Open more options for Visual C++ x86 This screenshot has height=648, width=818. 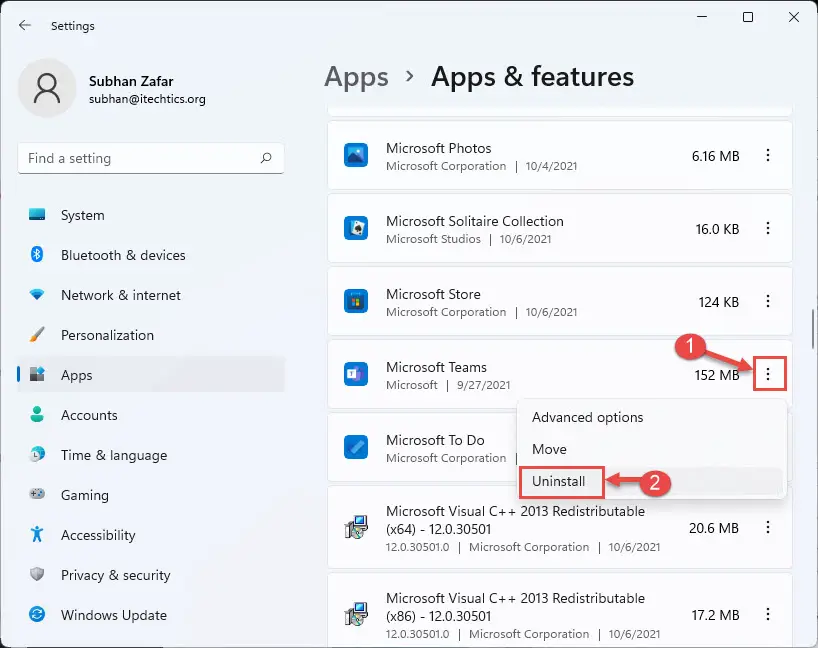click(x=767, y=614)
